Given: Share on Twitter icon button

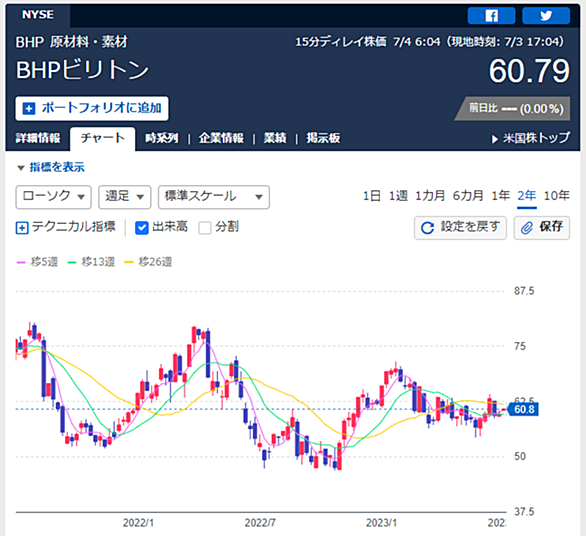Looking at the screenshot, I should [x=546, y=16].
